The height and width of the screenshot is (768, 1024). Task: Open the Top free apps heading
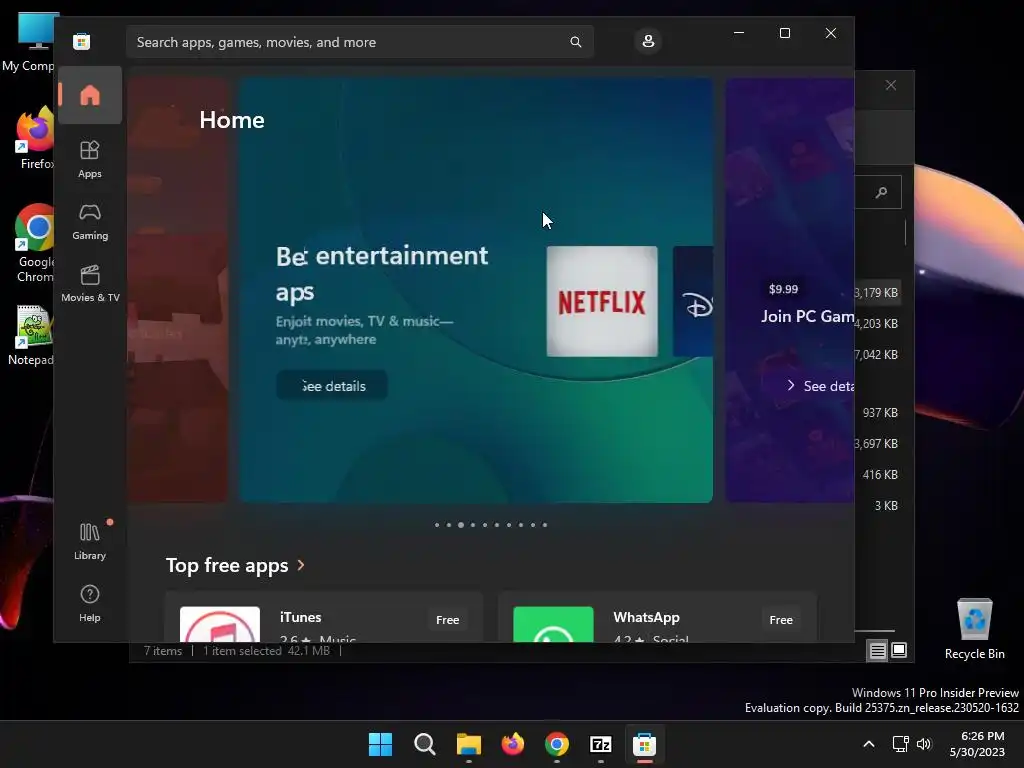click(x=227, y=565)
